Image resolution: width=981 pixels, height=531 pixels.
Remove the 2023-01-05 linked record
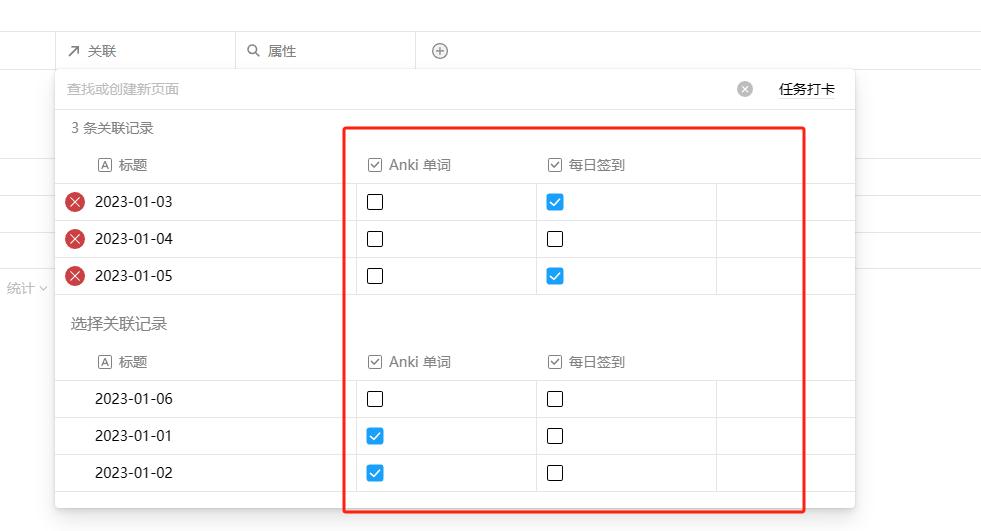[x=75, y=276]
